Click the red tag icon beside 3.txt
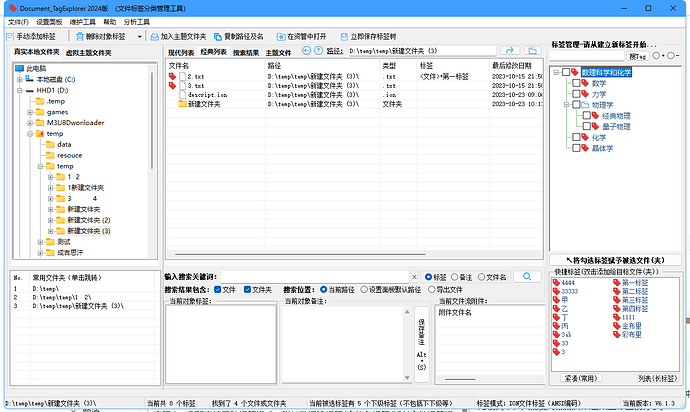The image size is (690, 412). click(x=172, y=85)
